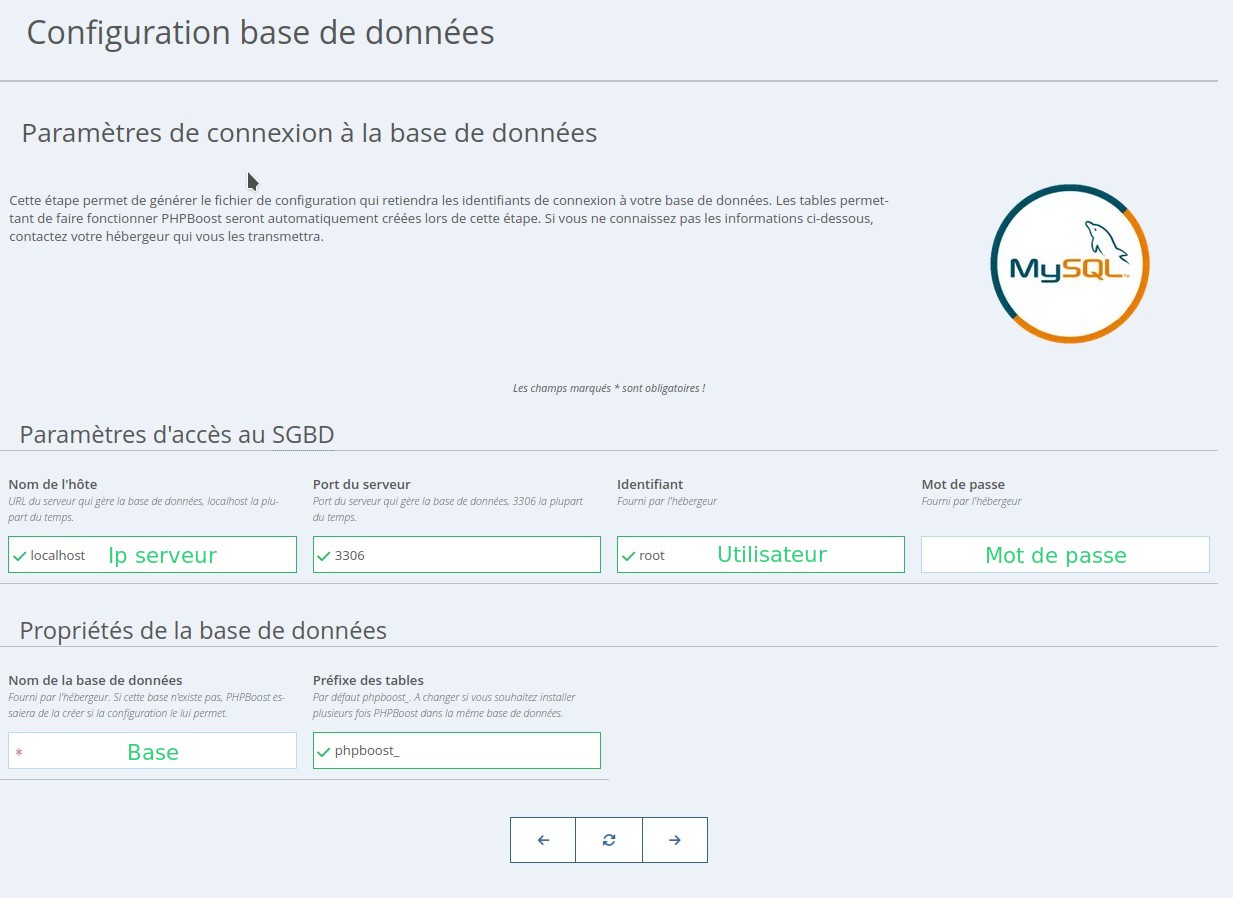Click the checkmark next to root identifier
This screenshot has width=1233, height=898.
point(629,554)
